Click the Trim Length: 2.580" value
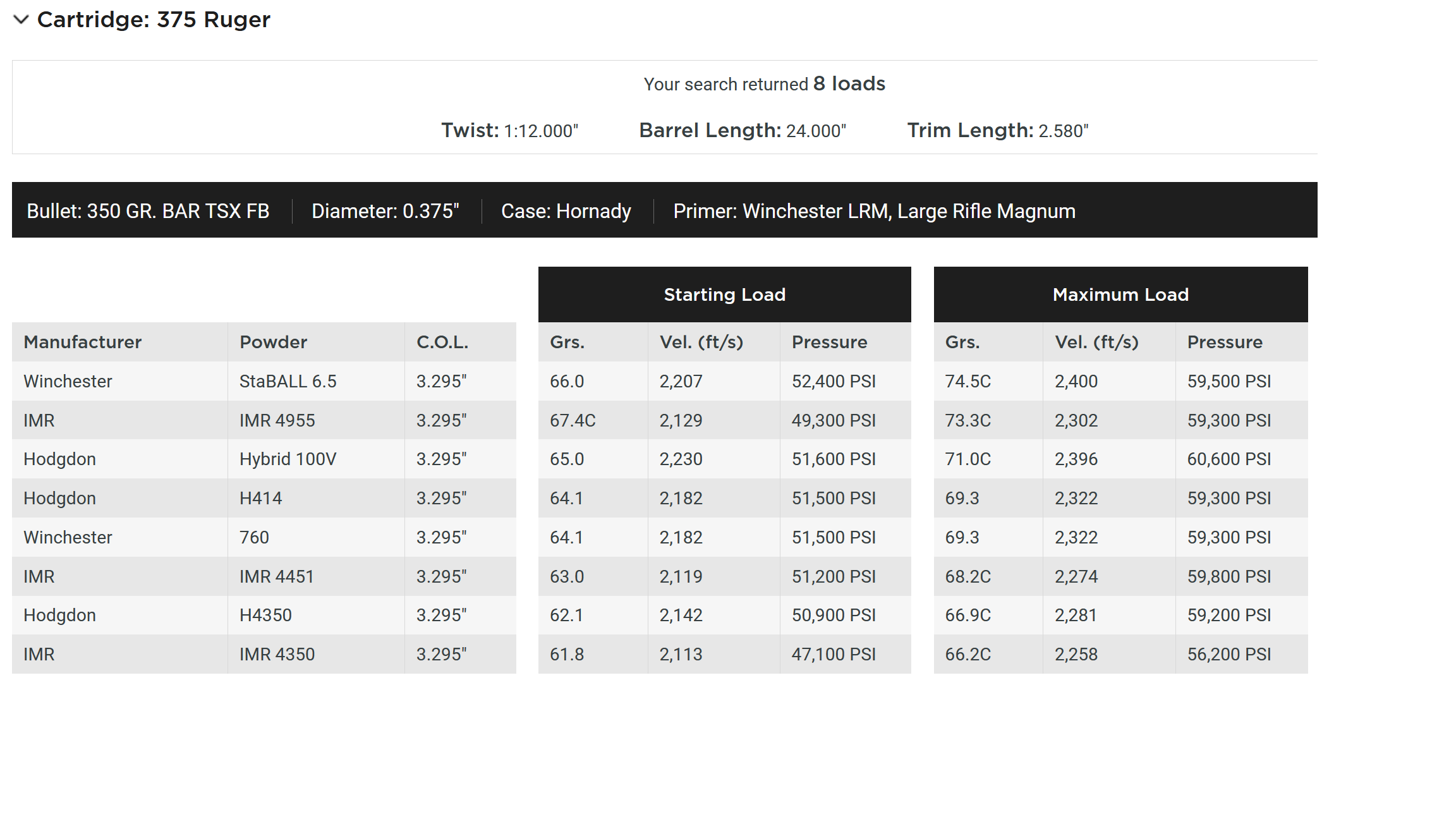The width and height of the screenshot is (1456, 819). (x=998, y=130)
